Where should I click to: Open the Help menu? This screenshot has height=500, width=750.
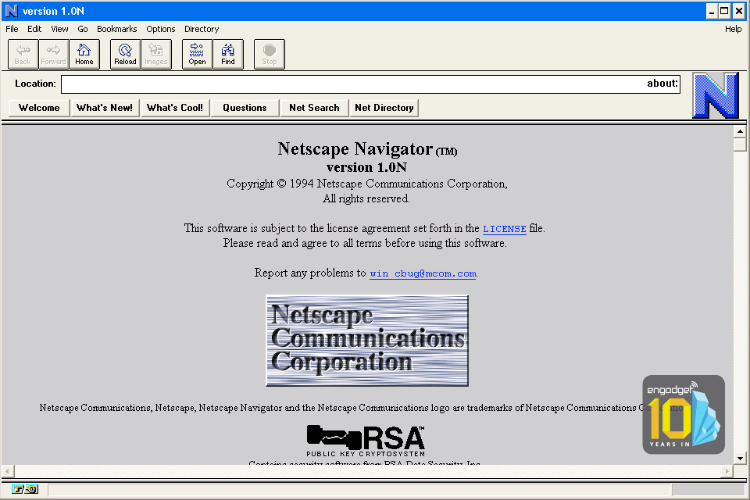733,29
